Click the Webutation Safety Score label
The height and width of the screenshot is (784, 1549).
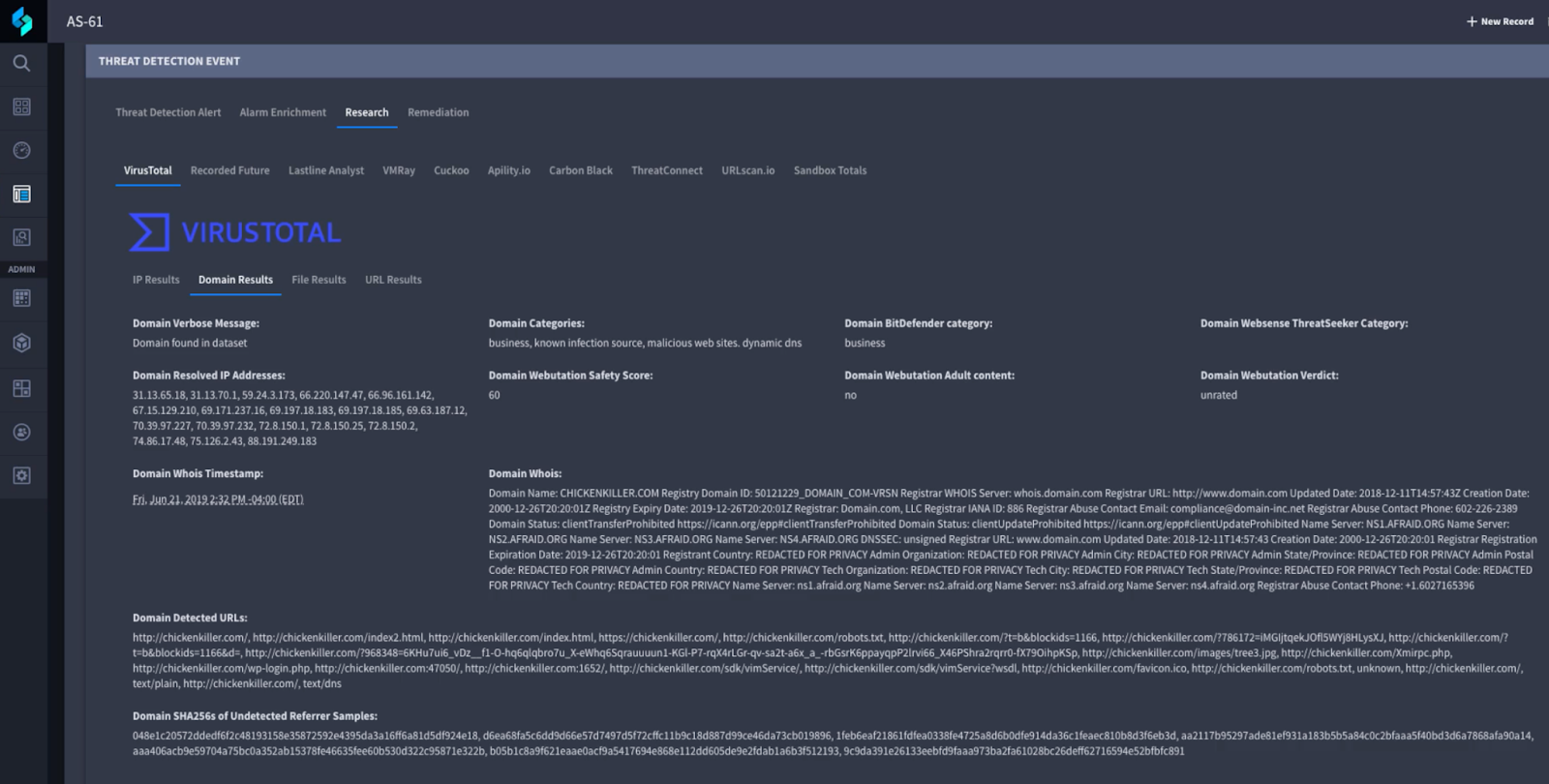point(570,376)
